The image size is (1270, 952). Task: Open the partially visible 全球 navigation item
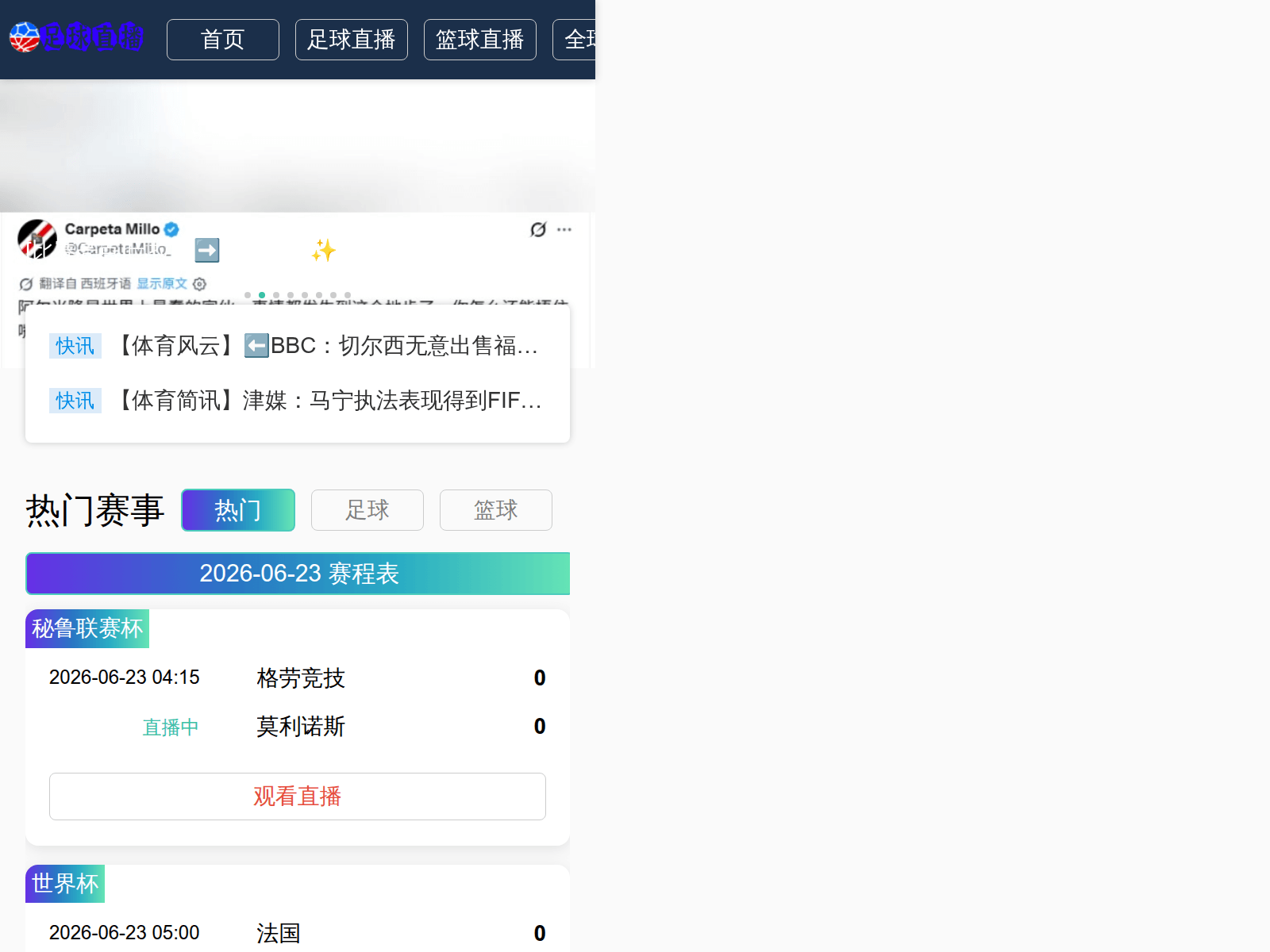tap(575, 40)
